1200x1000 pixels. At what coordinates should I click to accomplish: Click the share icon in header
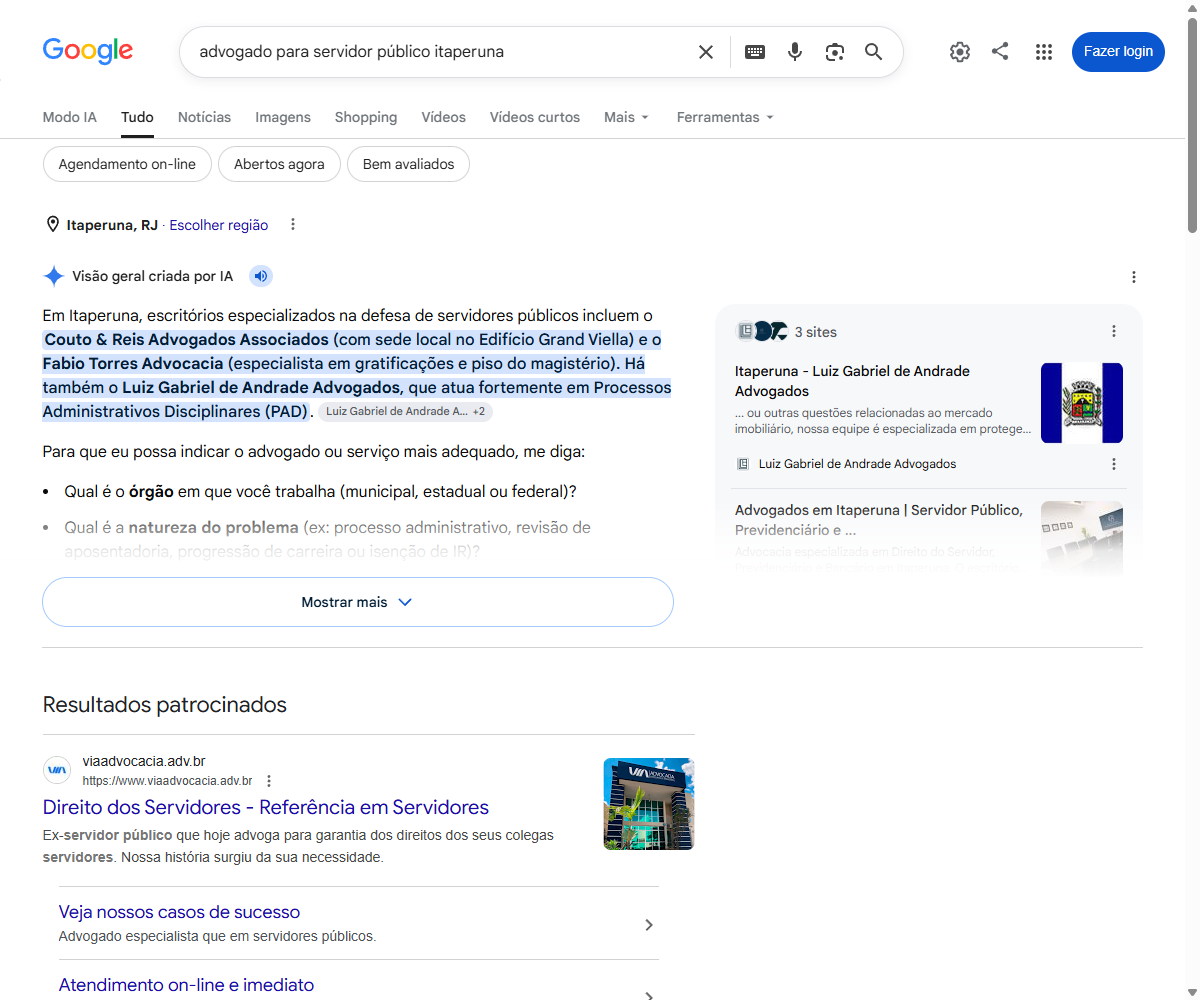pyautogui.click(x=1000, y=51)
